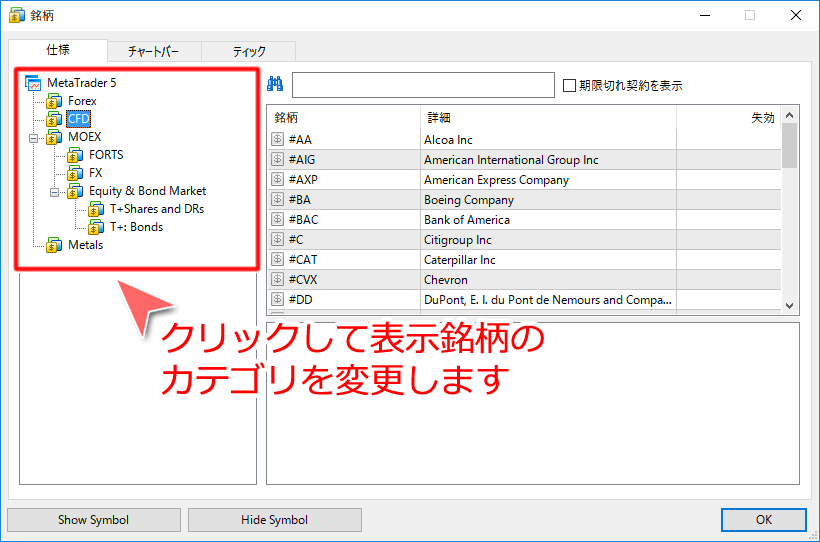Select the #BAC symbol name

303,220
